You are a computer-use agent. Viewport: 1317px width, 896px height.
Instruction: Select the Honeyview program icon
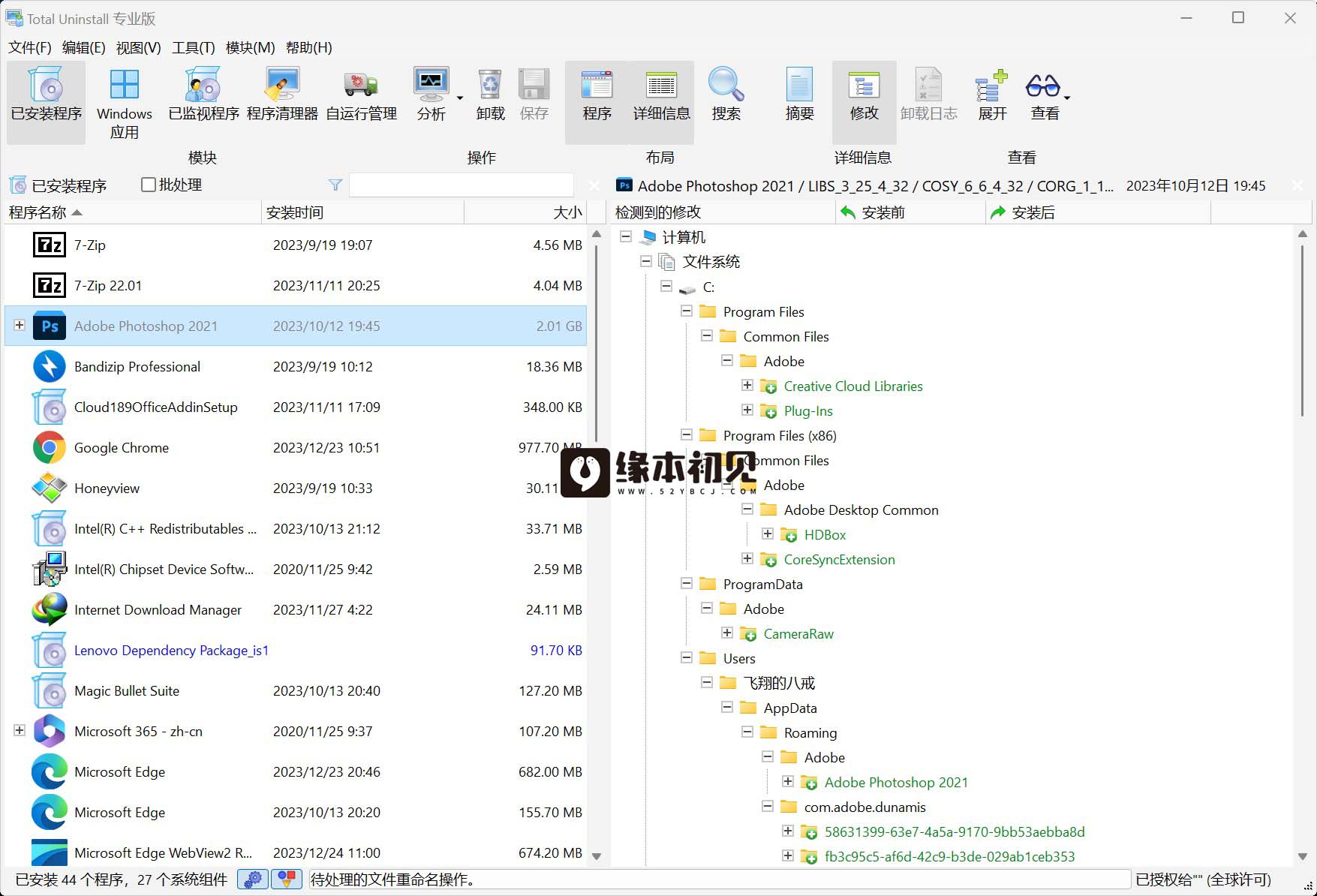[50, 488]
